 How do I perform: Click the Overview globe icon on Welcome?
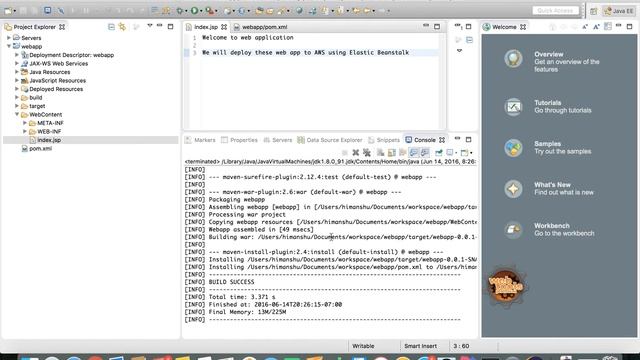(x=513, y=58)
